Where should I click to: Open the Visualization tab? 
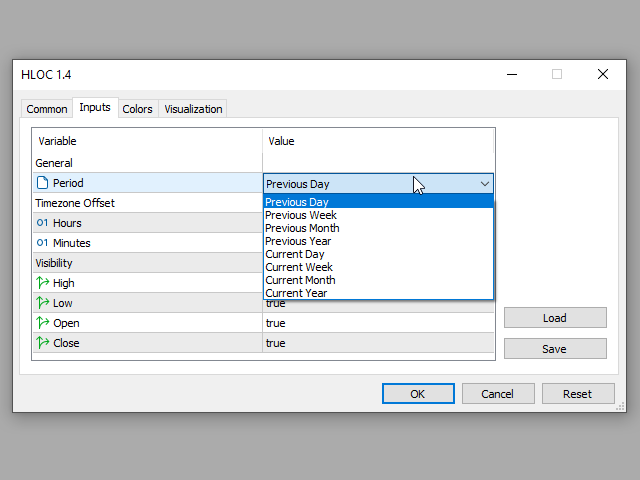(193, 109)
